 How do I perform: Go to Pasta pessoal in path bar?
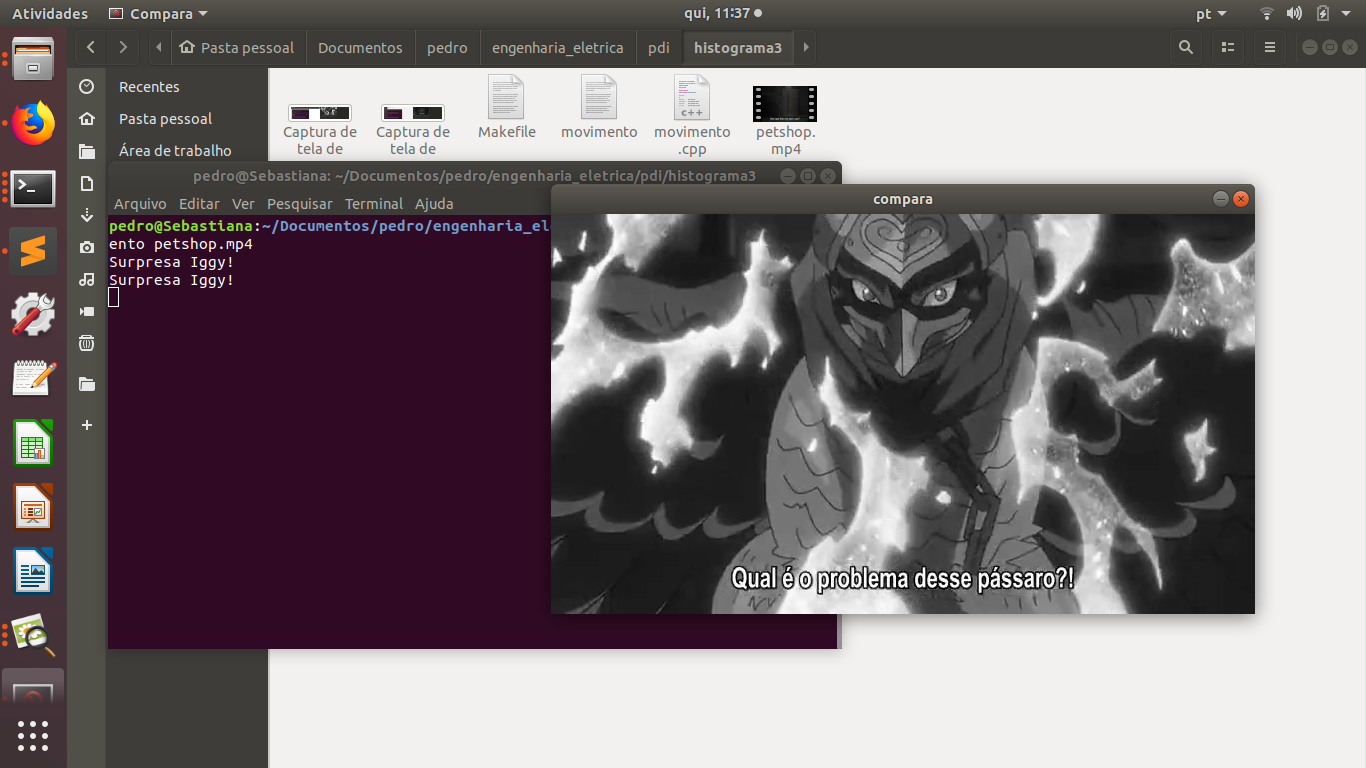coord(238,47)
